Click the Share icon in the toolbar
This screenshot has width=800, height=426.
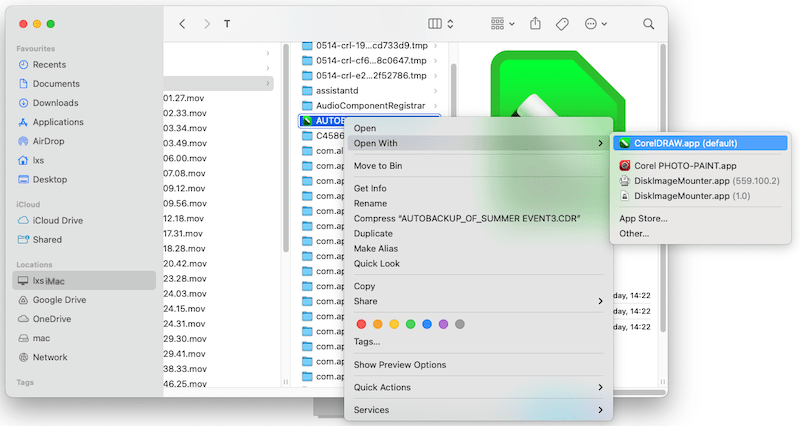point(535,23)
